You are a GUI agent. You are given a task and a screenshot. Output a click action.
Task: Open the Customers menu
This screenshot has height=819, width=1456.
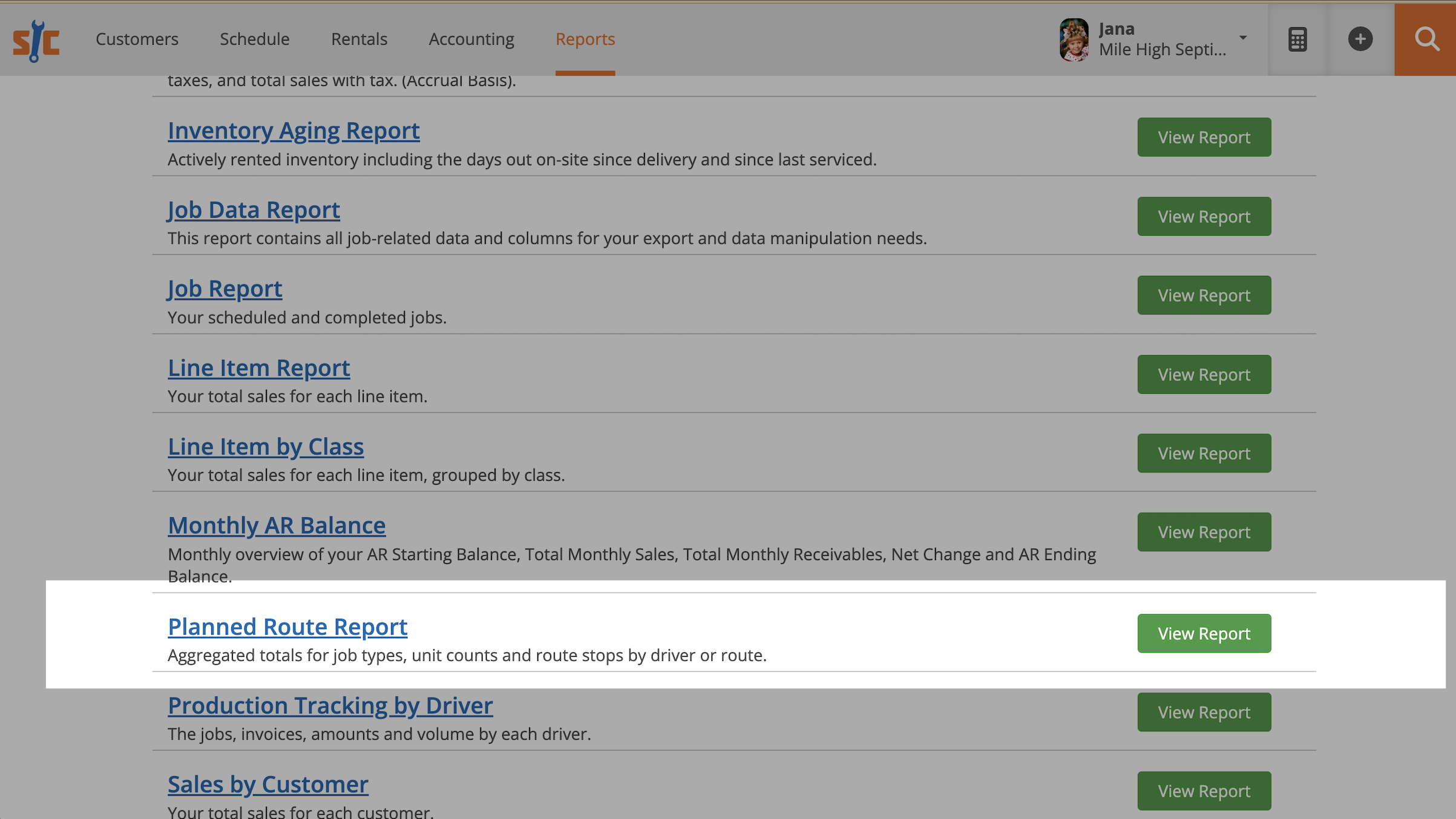tap(137, 39)
